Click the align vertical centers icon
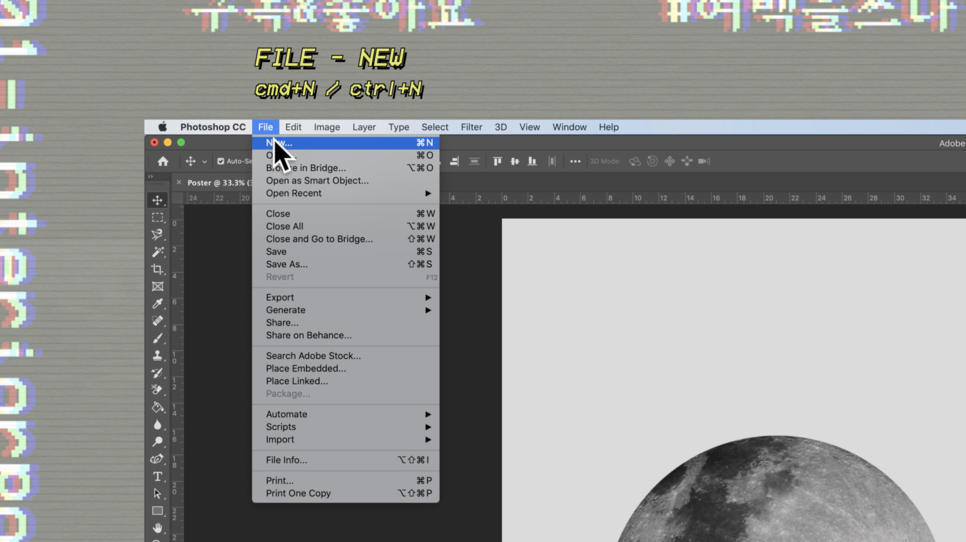Screen dimensions: 966x542 tap(514, 161)
